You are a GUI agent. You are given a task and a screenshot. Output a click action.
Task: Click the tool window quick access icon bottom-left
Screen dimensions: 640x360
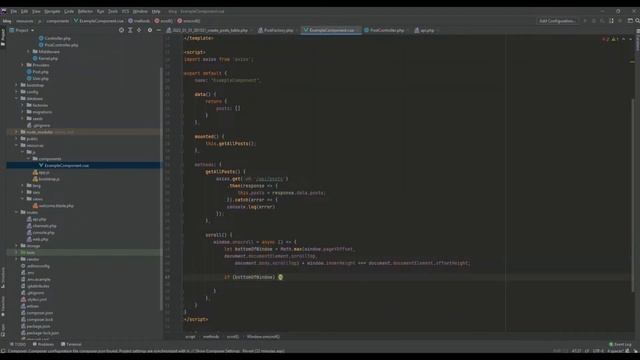3,351
